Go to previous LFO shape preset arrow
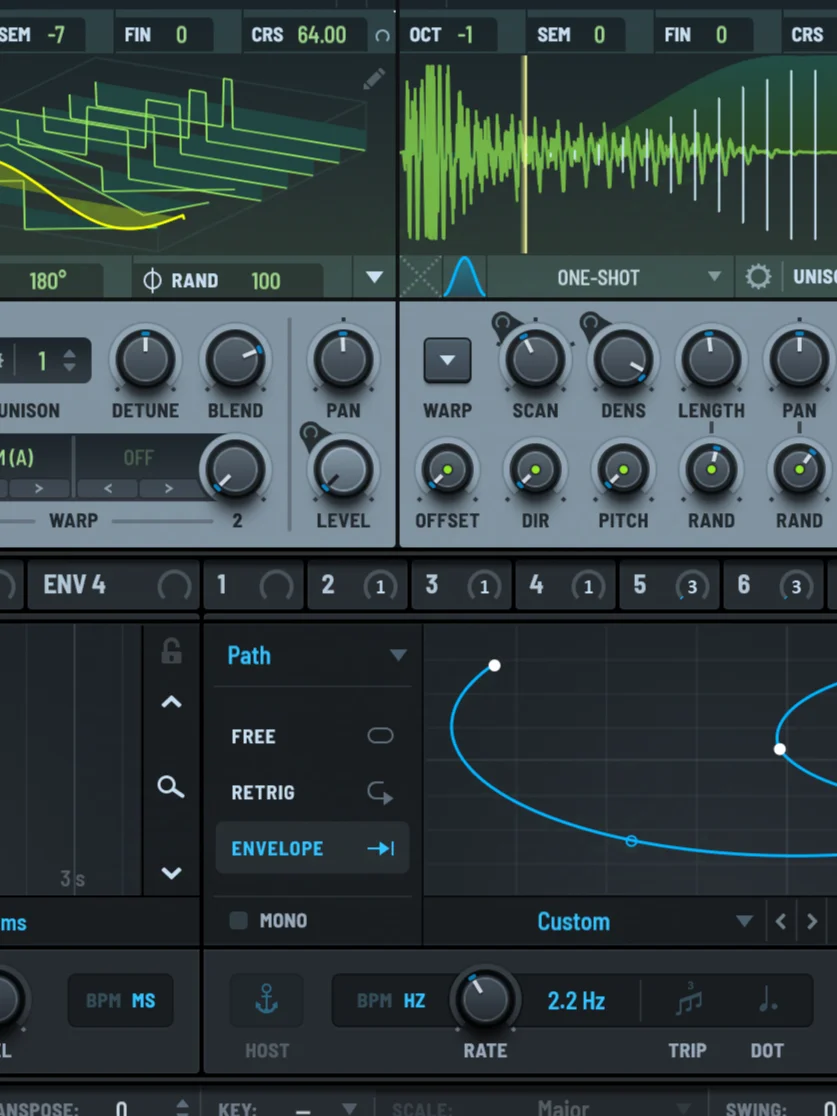837x1116 pixels. click(781, 922)
